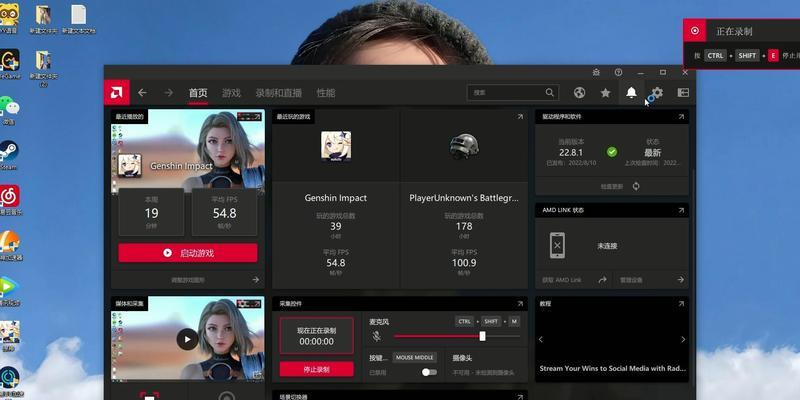Viewport: 800px width, 400px height.
Task: Toggle the 按键 push-to-talk switch
Action: point(429,372)
